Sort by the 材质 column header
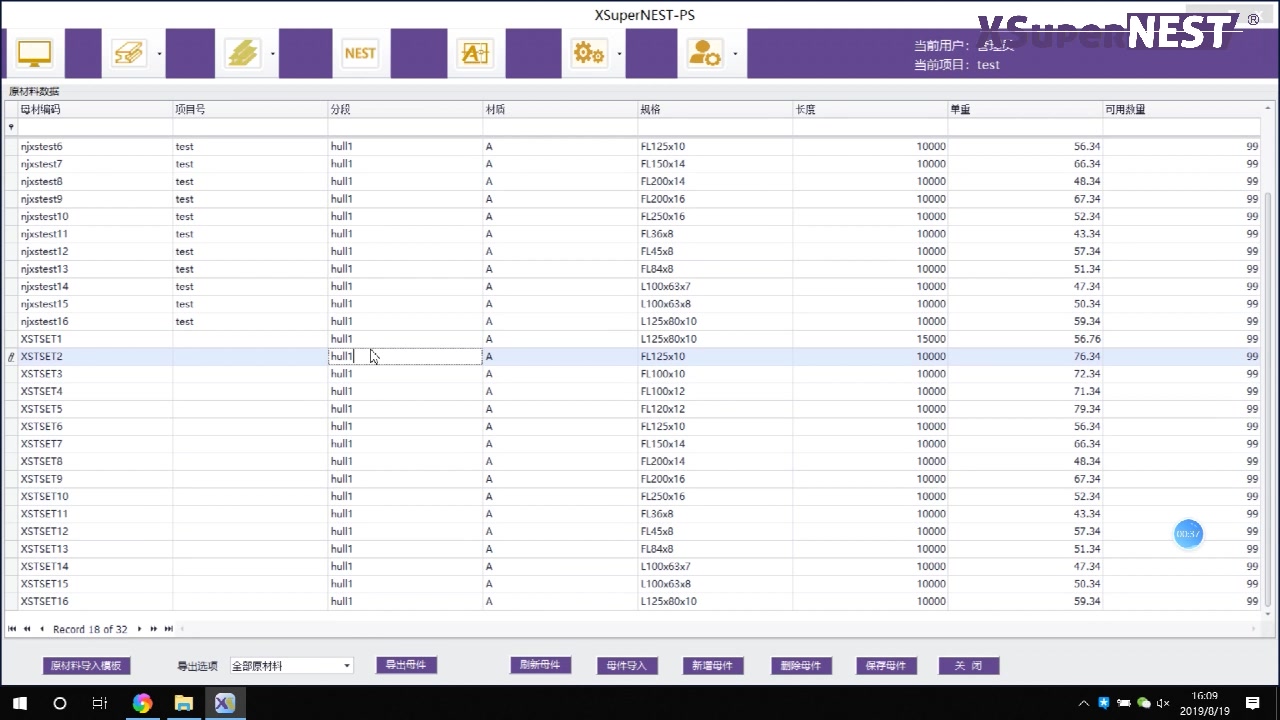 (560, 109)
